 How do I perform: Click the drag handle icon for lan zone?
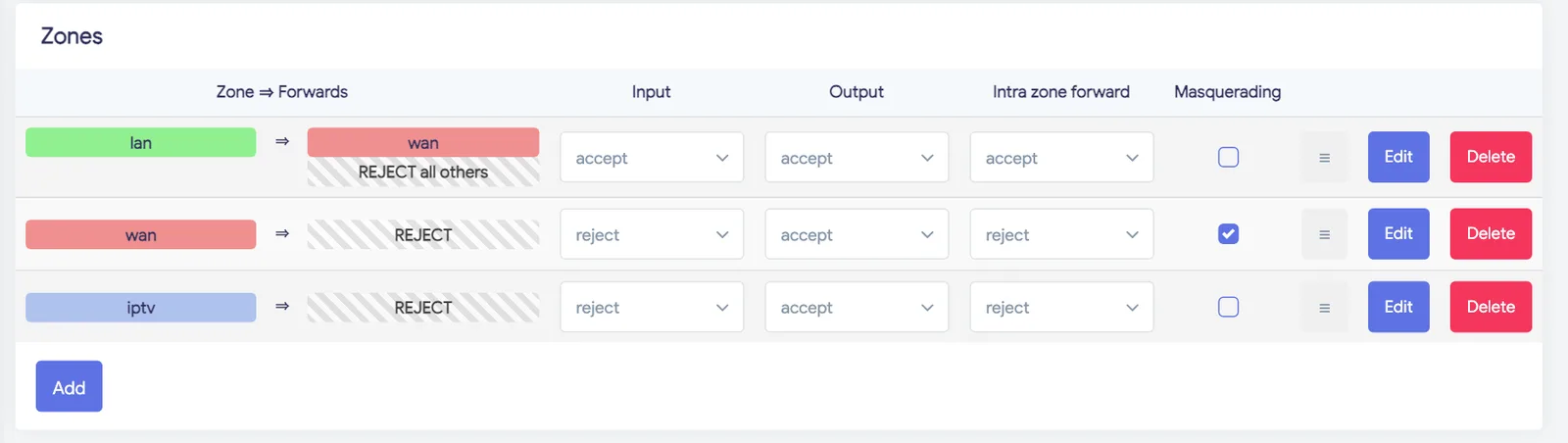pos(1324,157)
